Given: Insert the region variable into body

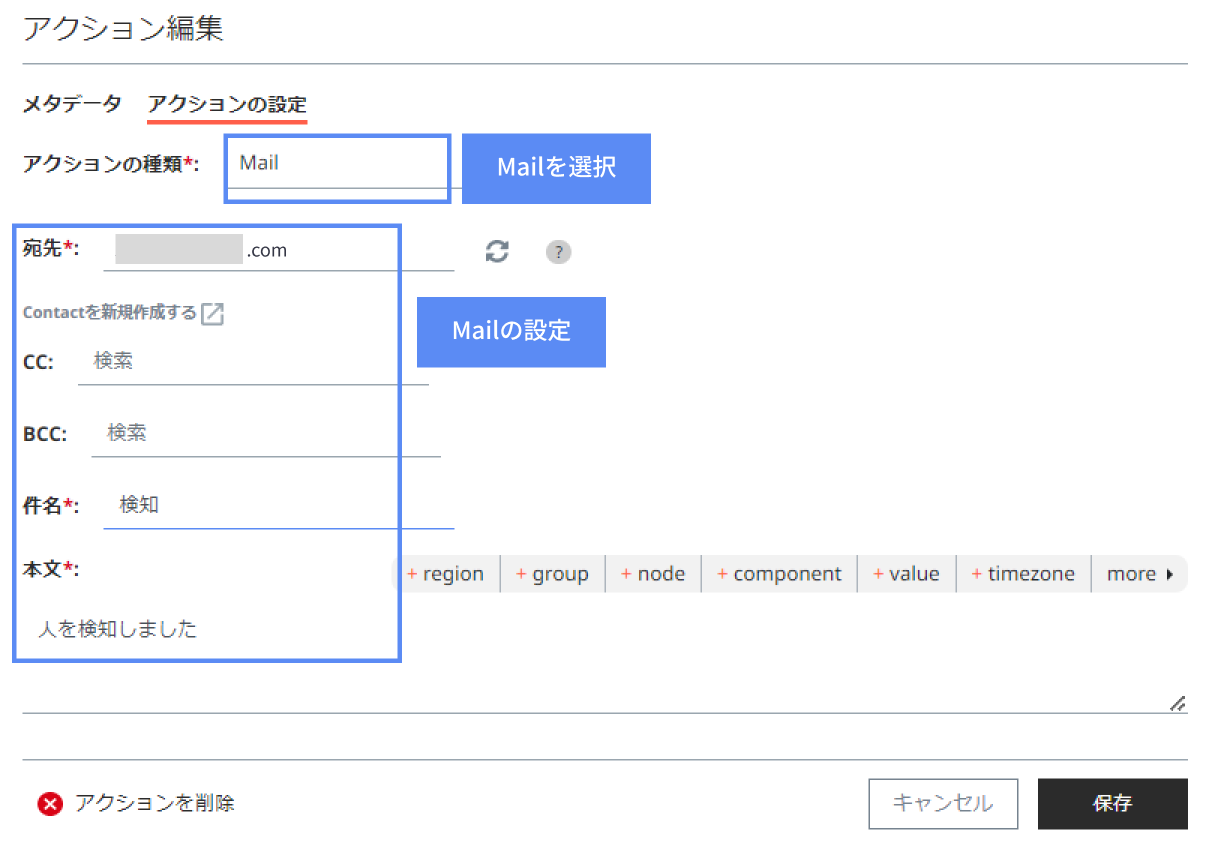Looking at the screenshot, I should tap(446, 573).
